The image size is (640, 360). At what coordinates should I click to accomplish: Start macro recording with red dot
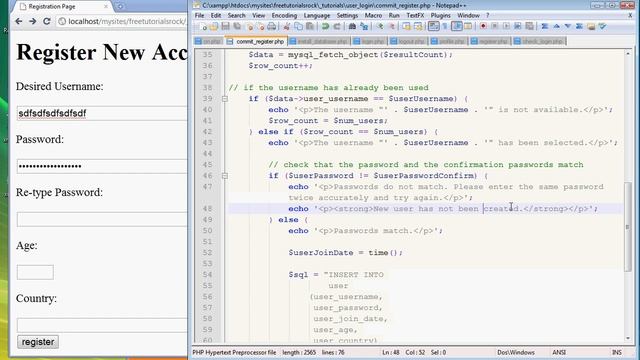pos(483,27)
